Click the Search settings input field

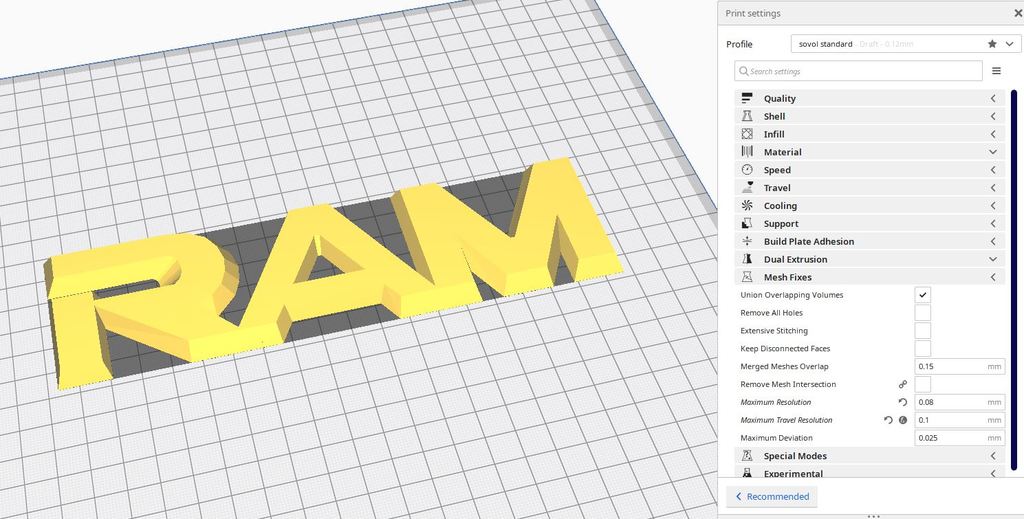pyautogui.click(x=860, y=71)
